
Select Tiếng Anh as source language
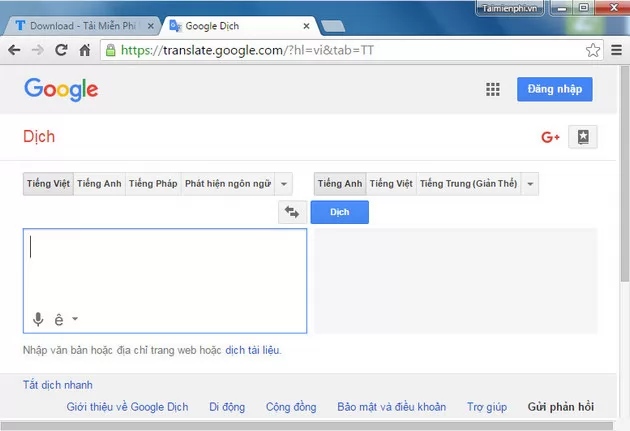coord(99,184)
